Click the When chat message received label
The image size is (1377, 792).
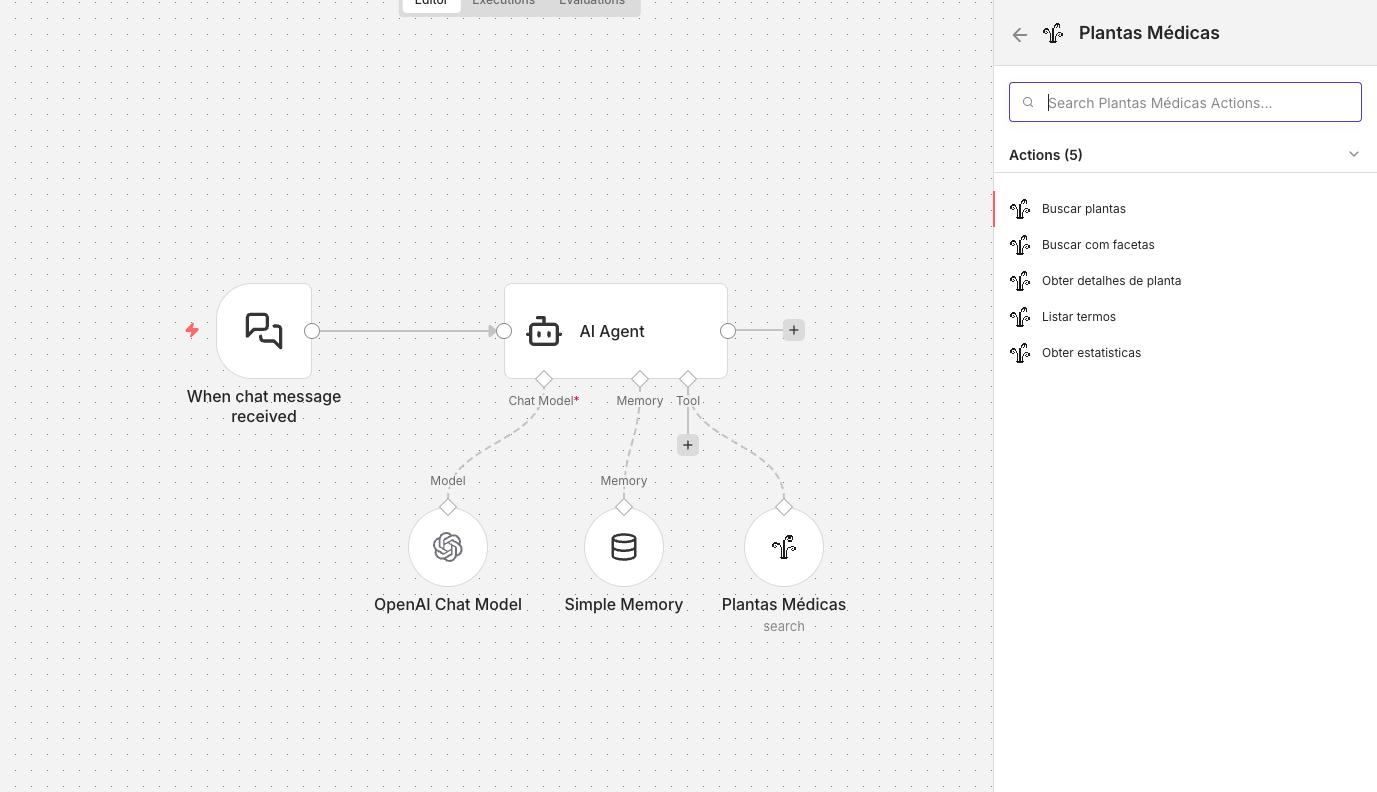tap(264, 406)
